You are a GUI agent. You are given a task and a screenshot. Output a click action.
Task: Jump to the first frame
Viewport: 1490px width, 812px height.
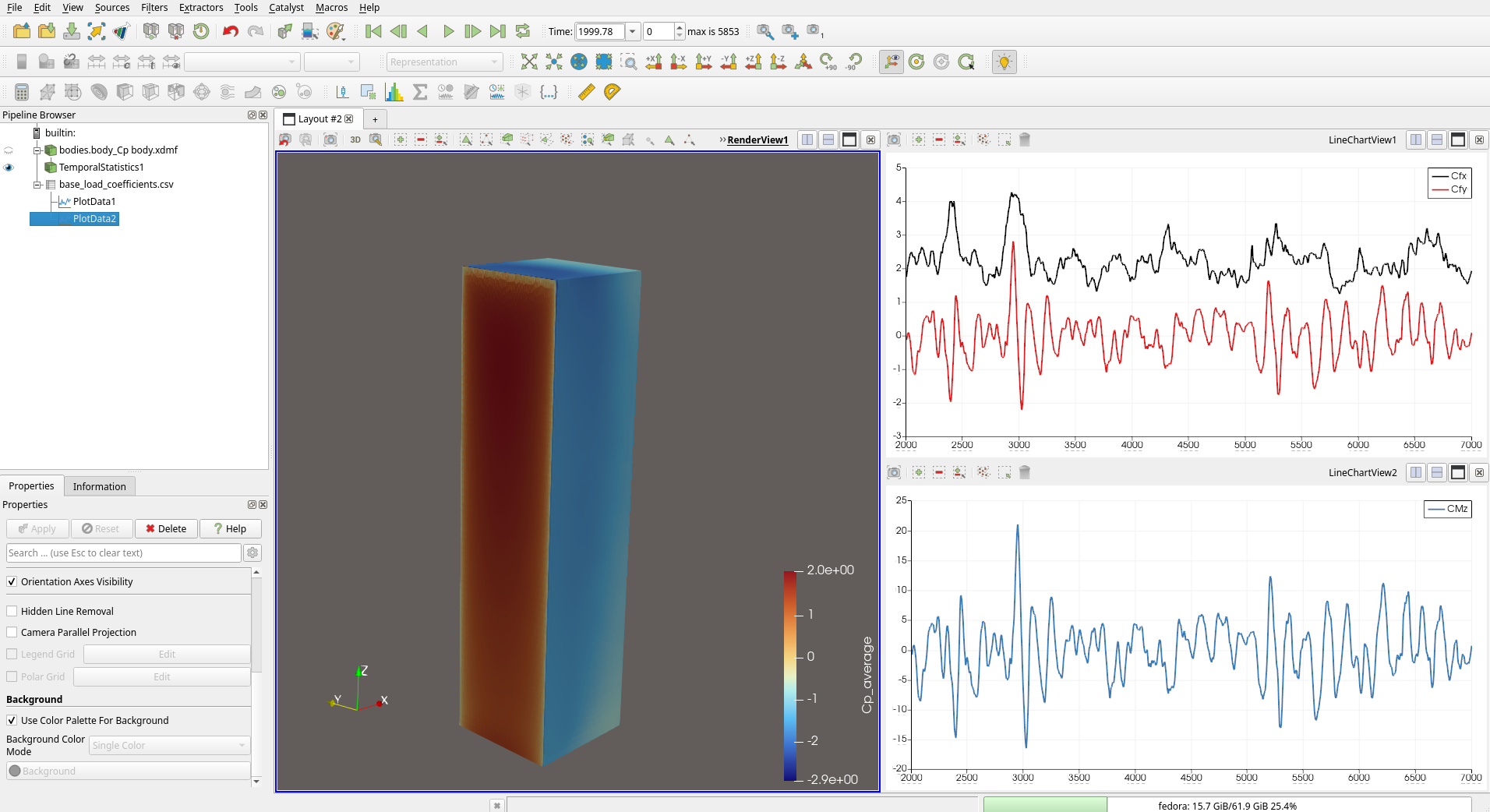[x=373, y=31]
